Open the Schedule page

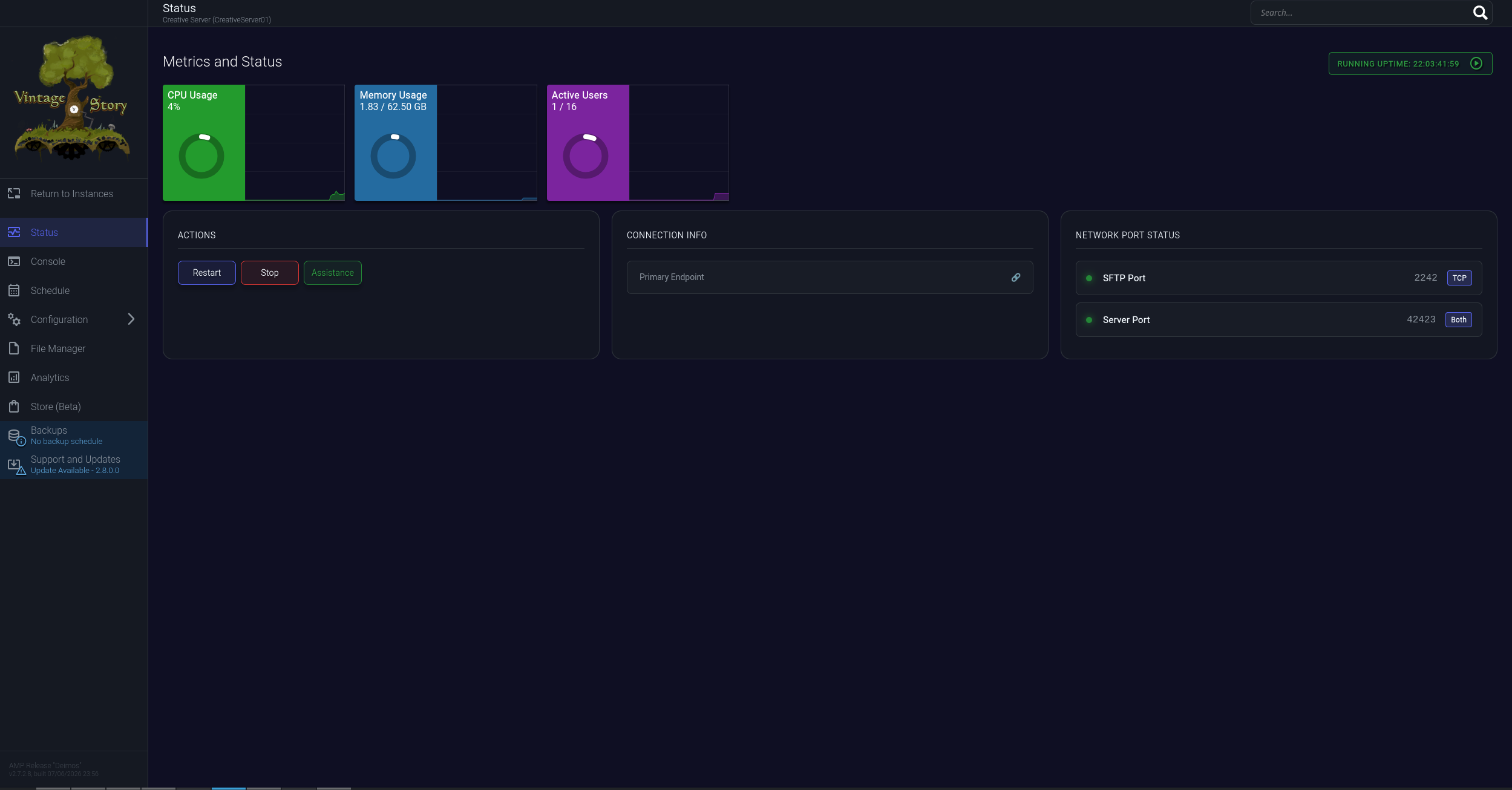click(x=74, y=290)
